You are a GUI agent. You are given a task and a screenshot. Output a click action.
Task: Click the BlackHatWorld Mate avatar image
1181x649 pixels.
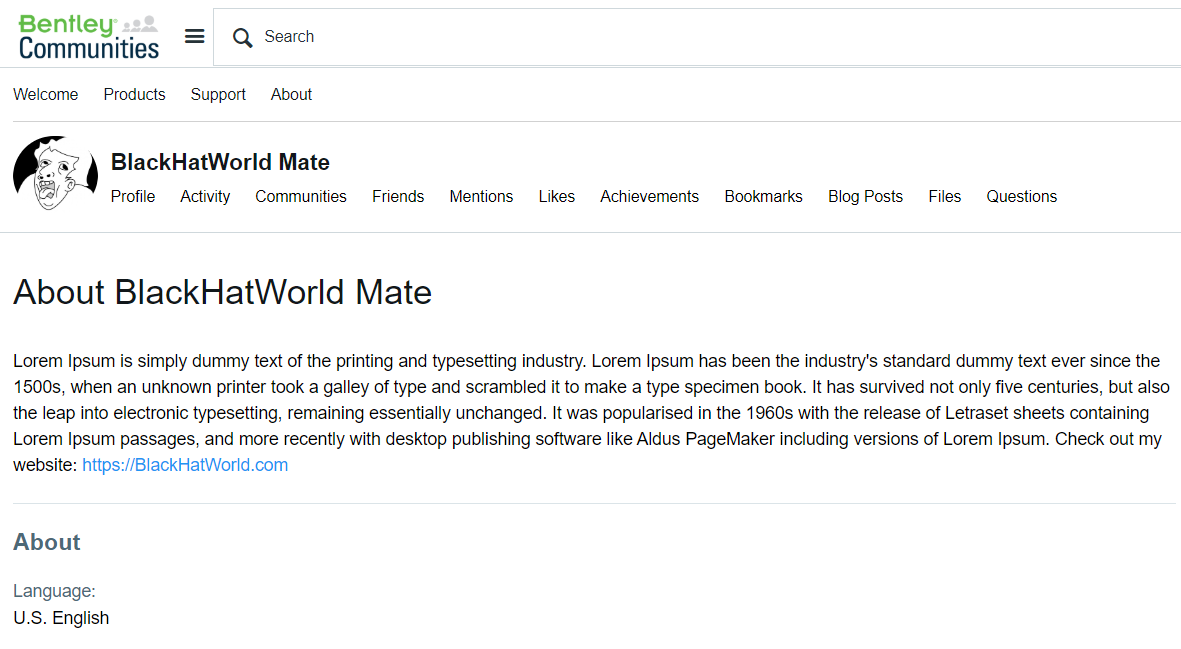point(56,173)
